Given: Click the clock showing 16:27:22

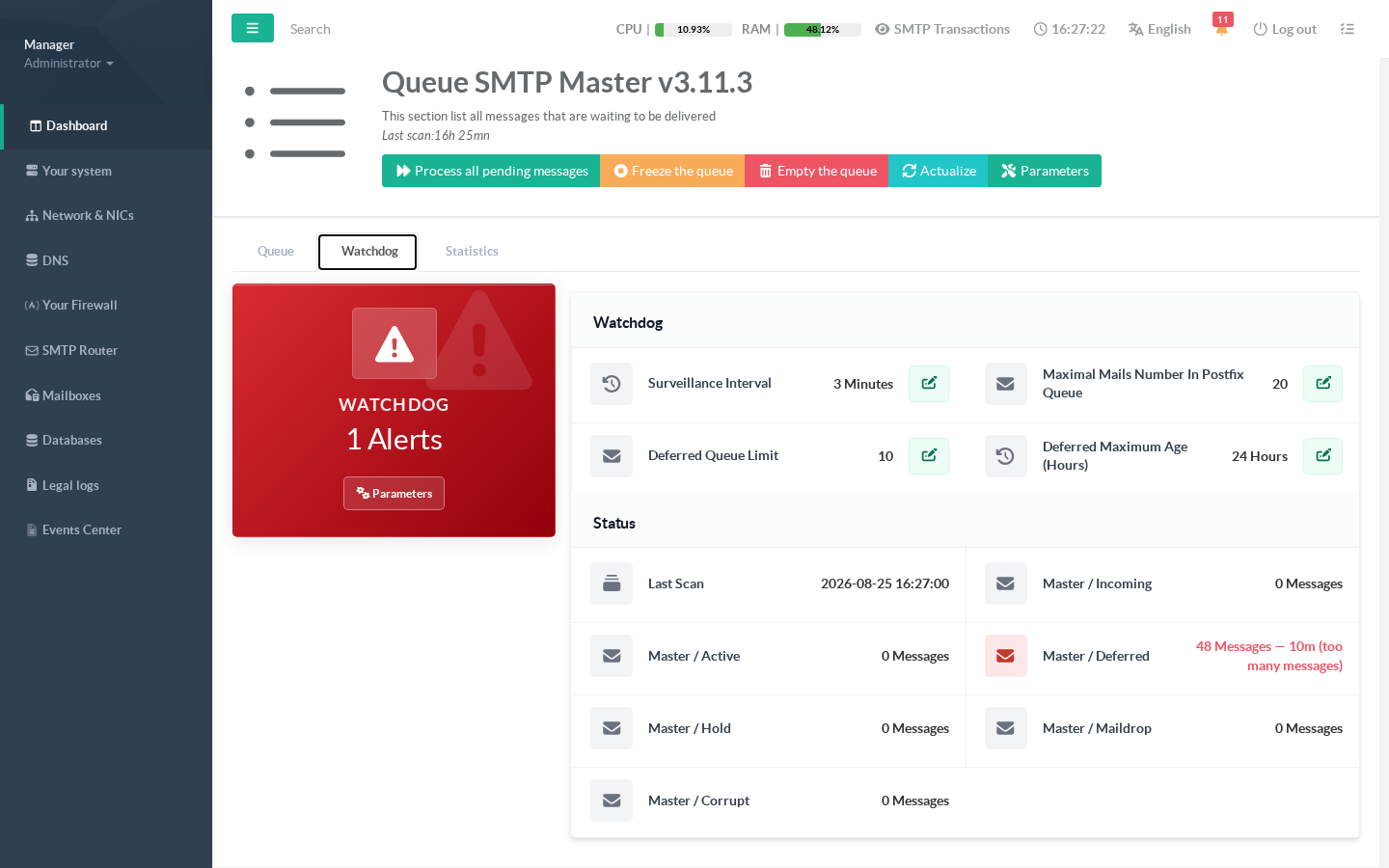Looking at the screenshot, I should coord(1069,29).
